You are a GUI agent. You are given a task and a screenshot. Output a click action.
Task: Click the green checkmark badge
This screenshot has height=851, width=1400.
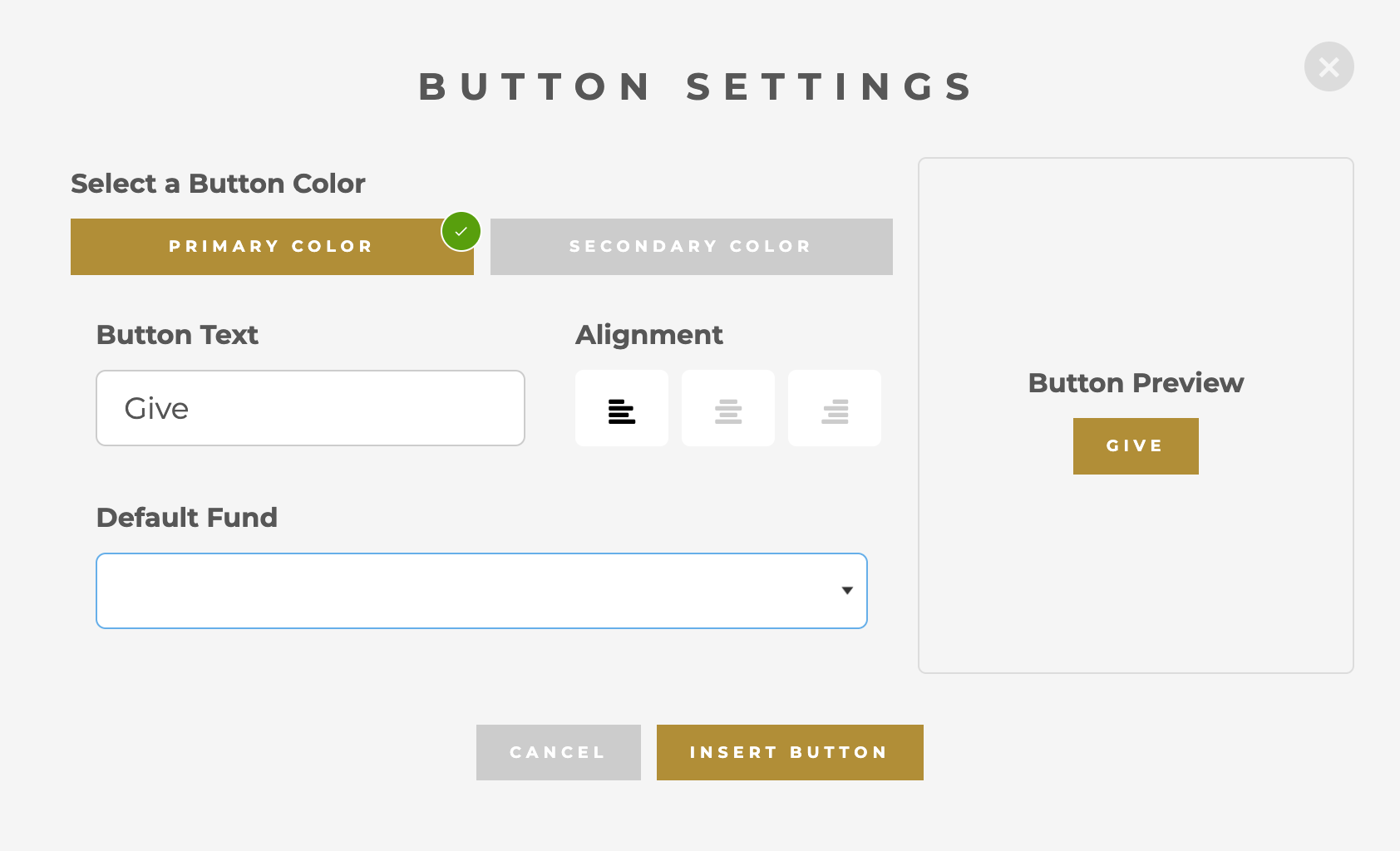461,231
